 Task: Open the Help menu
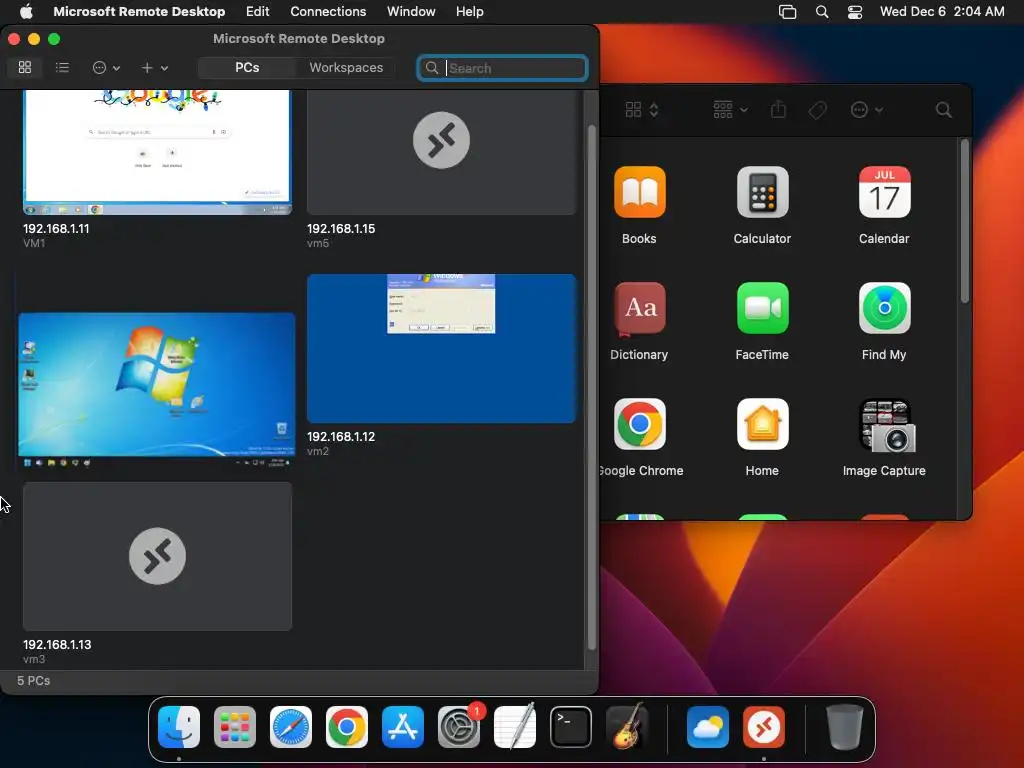[x=470, y=11]
